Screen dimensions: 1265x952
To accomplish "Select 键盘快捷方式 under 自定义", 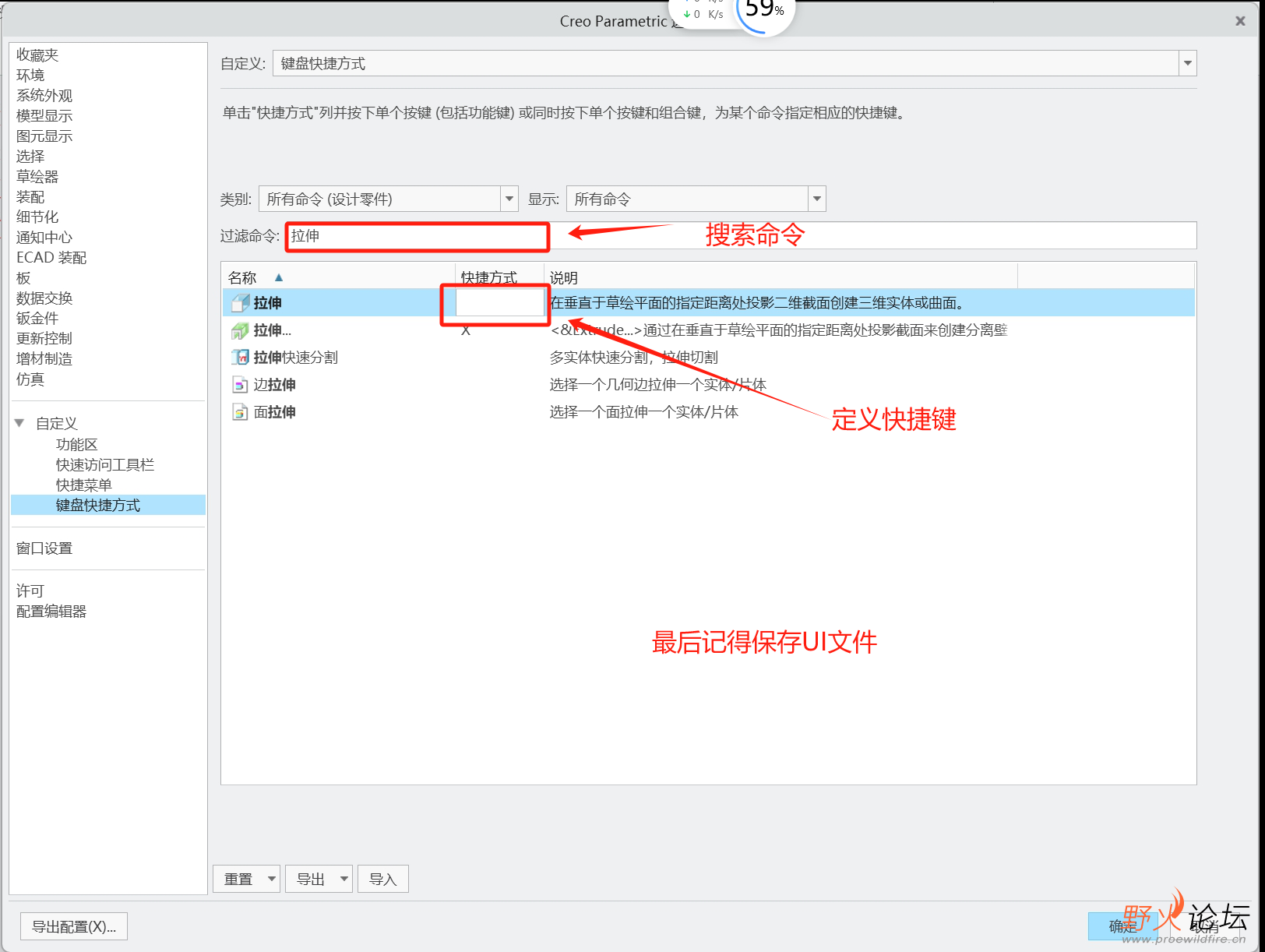I will tap(108, 505).
